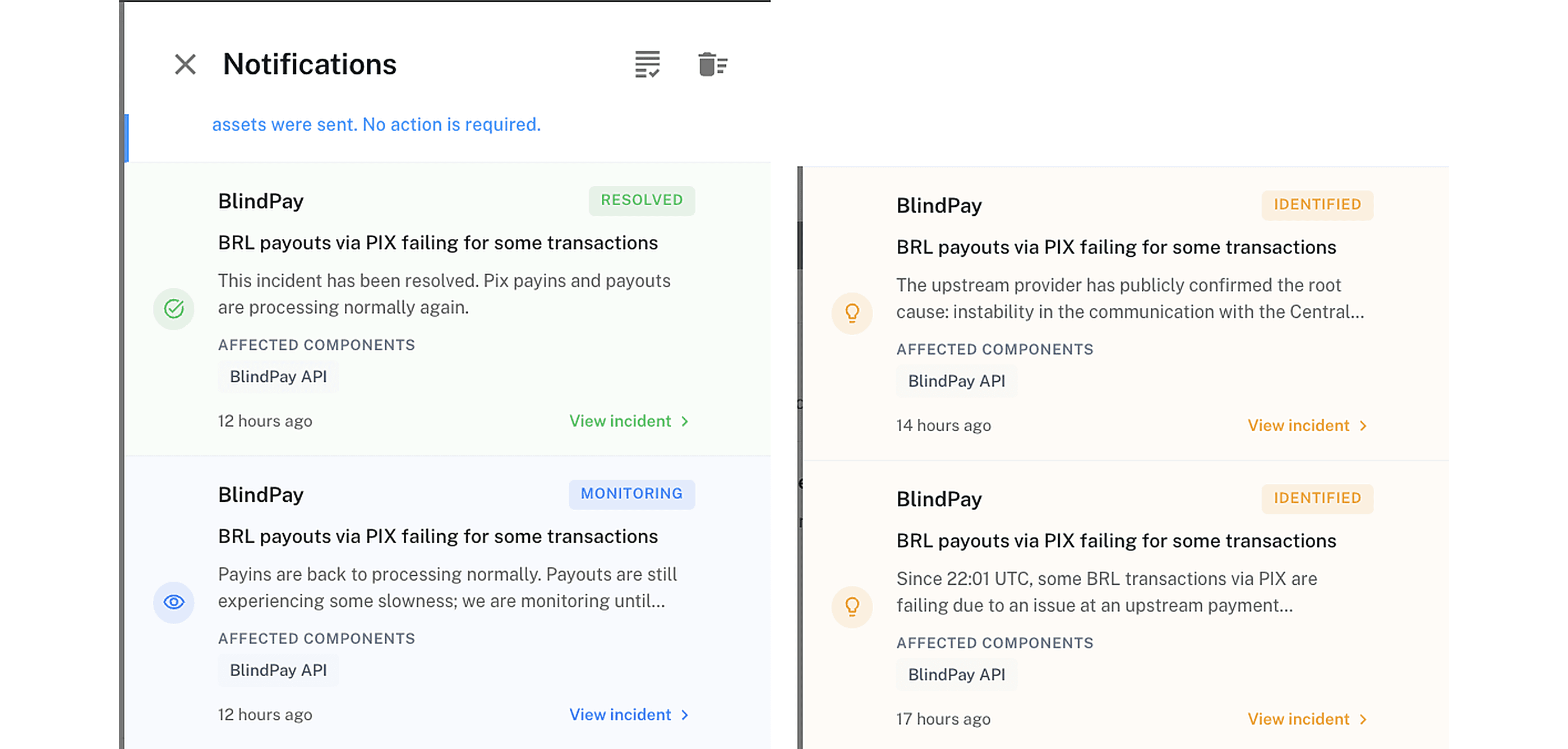The width and height of the screenshot is (1568, 749).
Task: Select BlindPay API chip in 14 hours ago alert
Action: (x=956, y=381)
